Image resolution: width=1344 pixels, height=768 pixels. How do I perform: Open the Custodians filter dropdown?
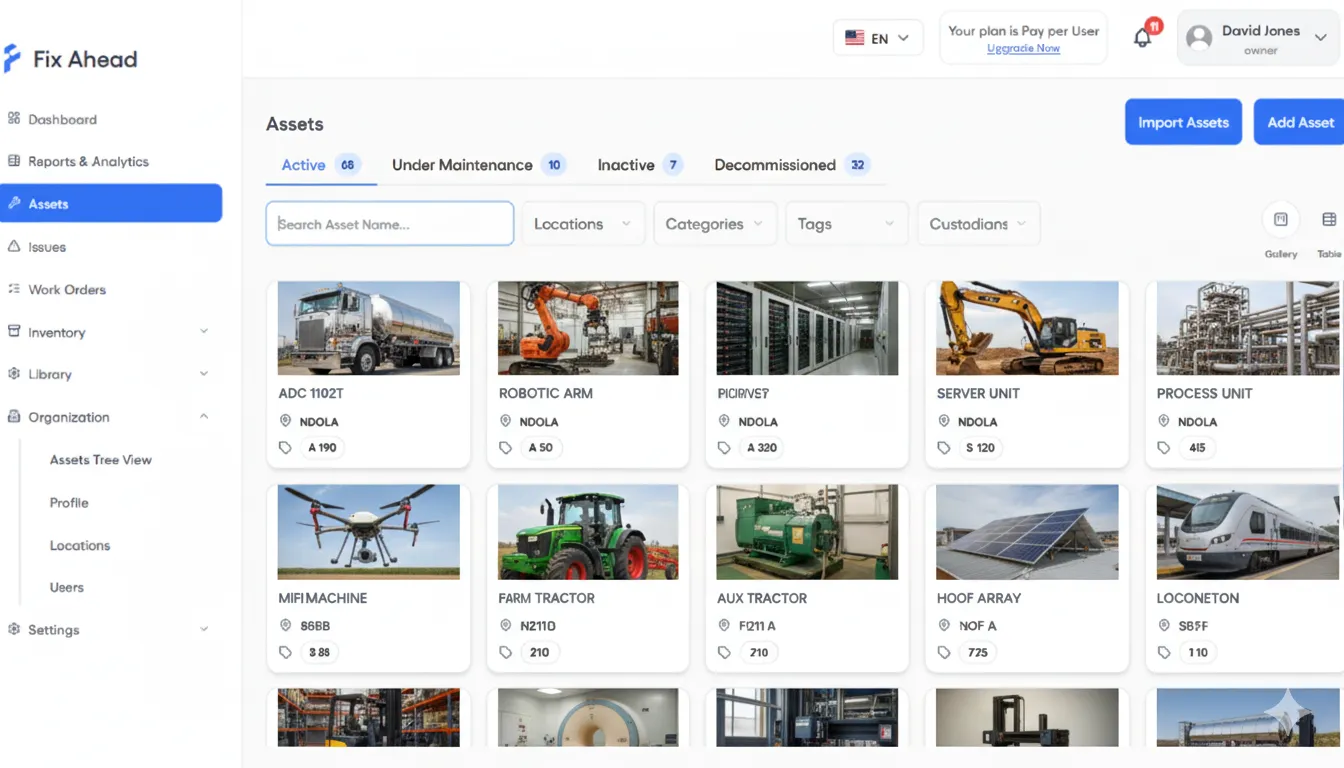978,224
